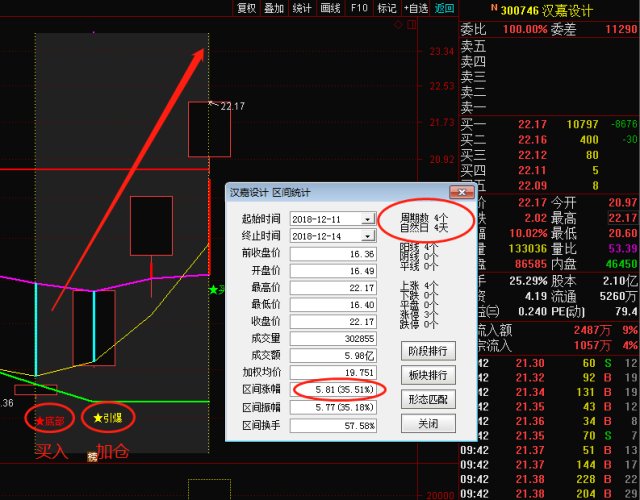Click the 底部 star marker on chart
Viewport: 640px width, 500px height.
[x=50, y=420]
